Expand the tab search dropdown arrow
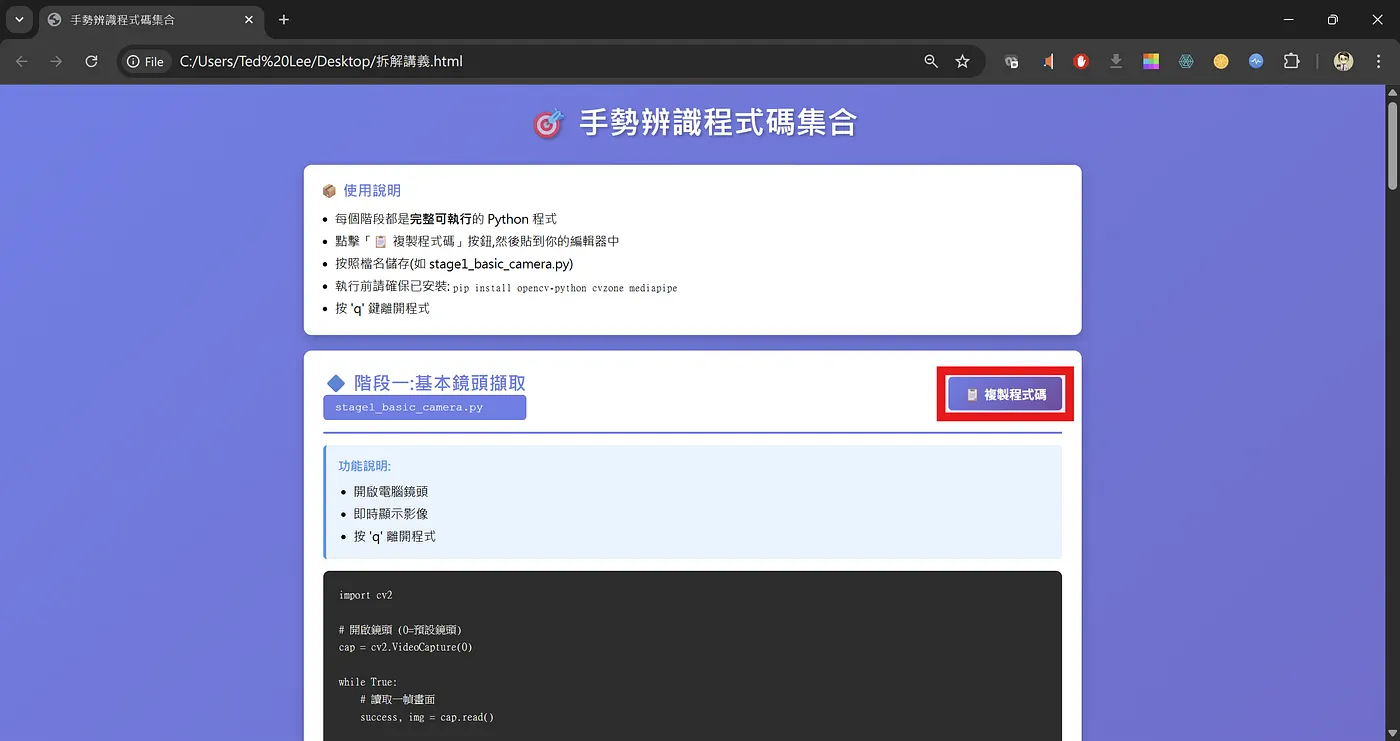The image size is (1400, 741). [x=19, y=20]
